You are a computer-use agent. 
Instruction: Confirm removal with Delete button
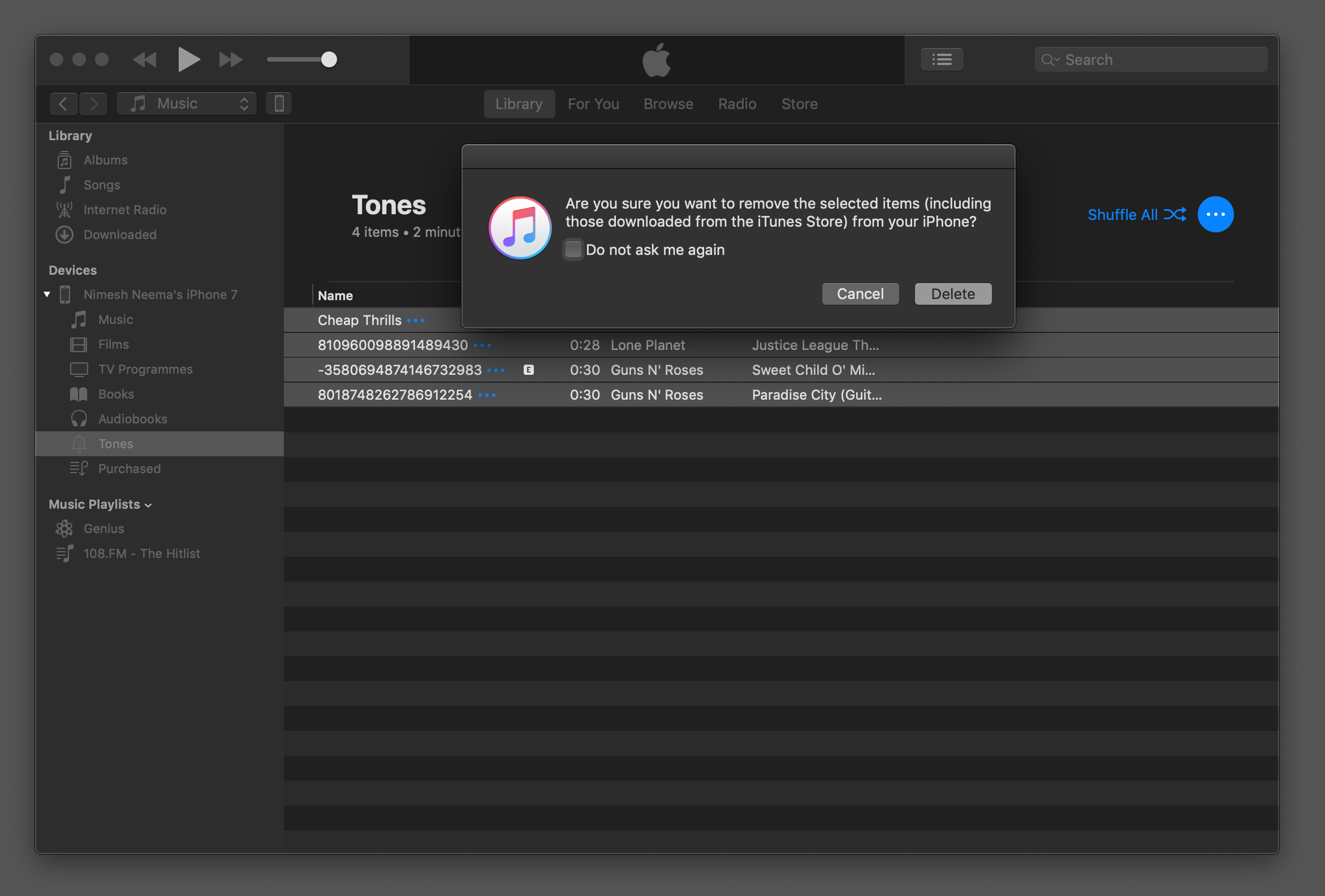[952, 294]
